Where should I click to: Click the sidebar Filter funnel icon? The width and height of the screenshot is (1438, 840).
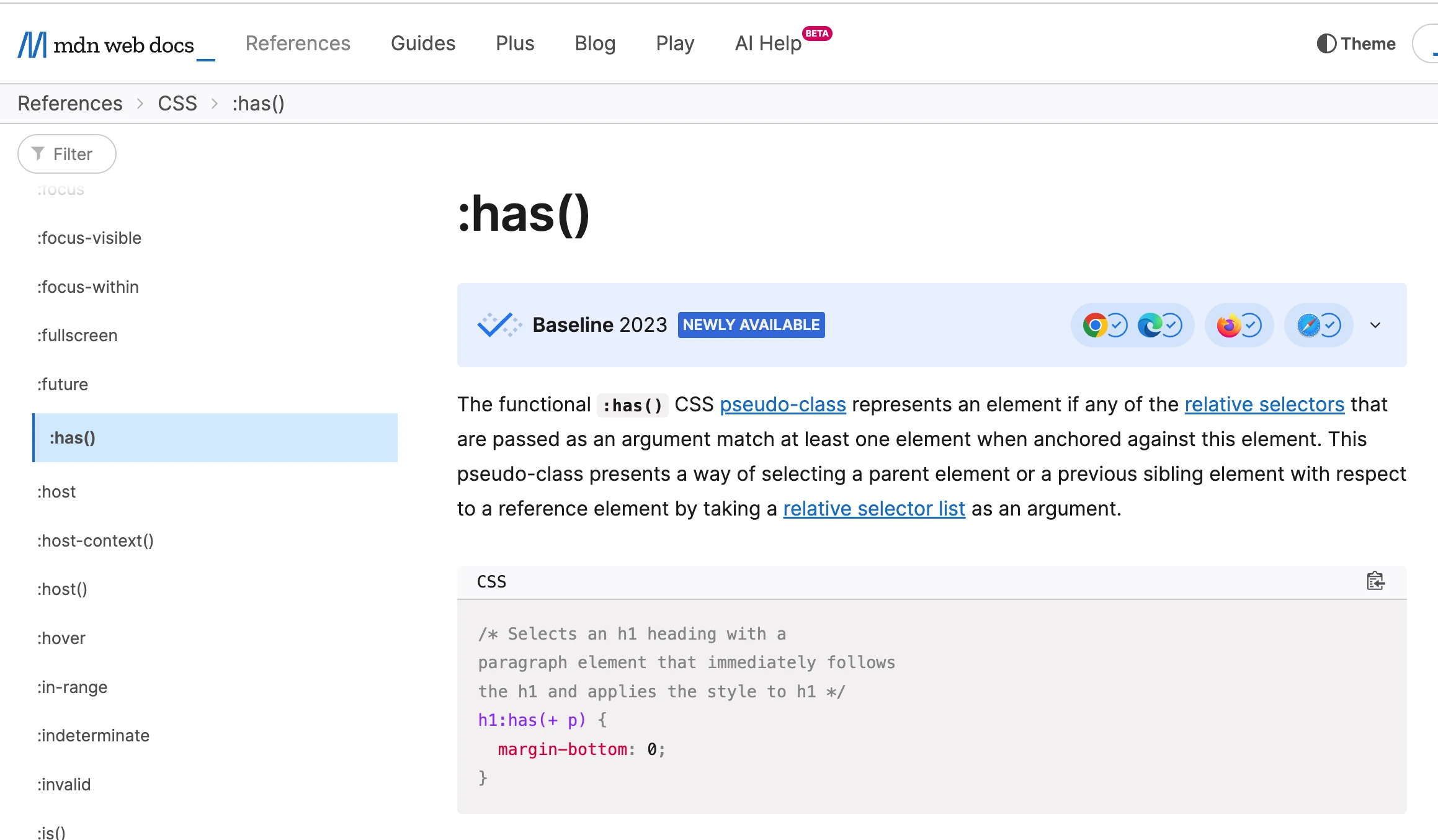pos(38,154)
